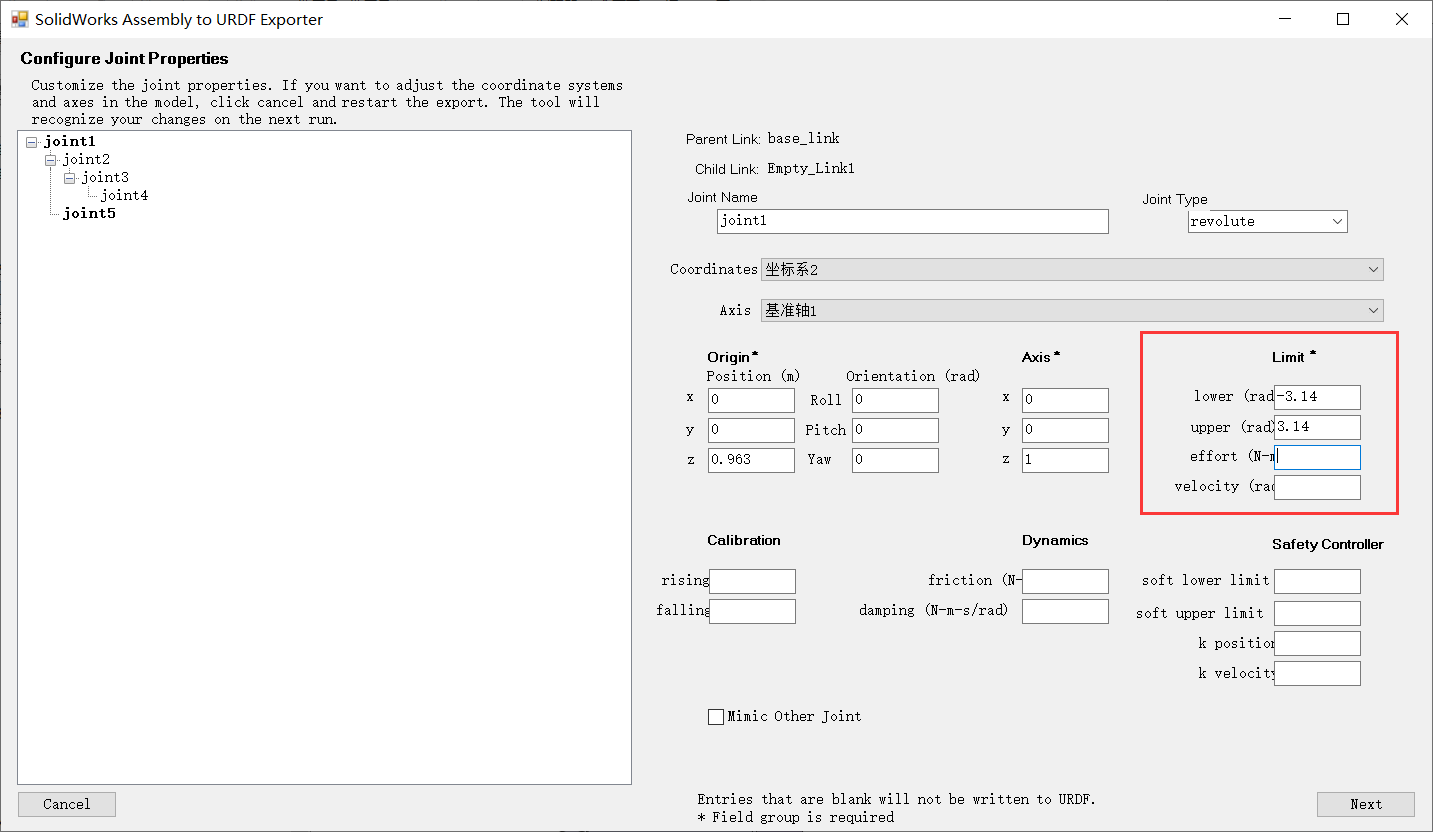Click the Dynamics friction field
The height and width of the screenshot is (832, 1433).
[x=1065, y=581]
